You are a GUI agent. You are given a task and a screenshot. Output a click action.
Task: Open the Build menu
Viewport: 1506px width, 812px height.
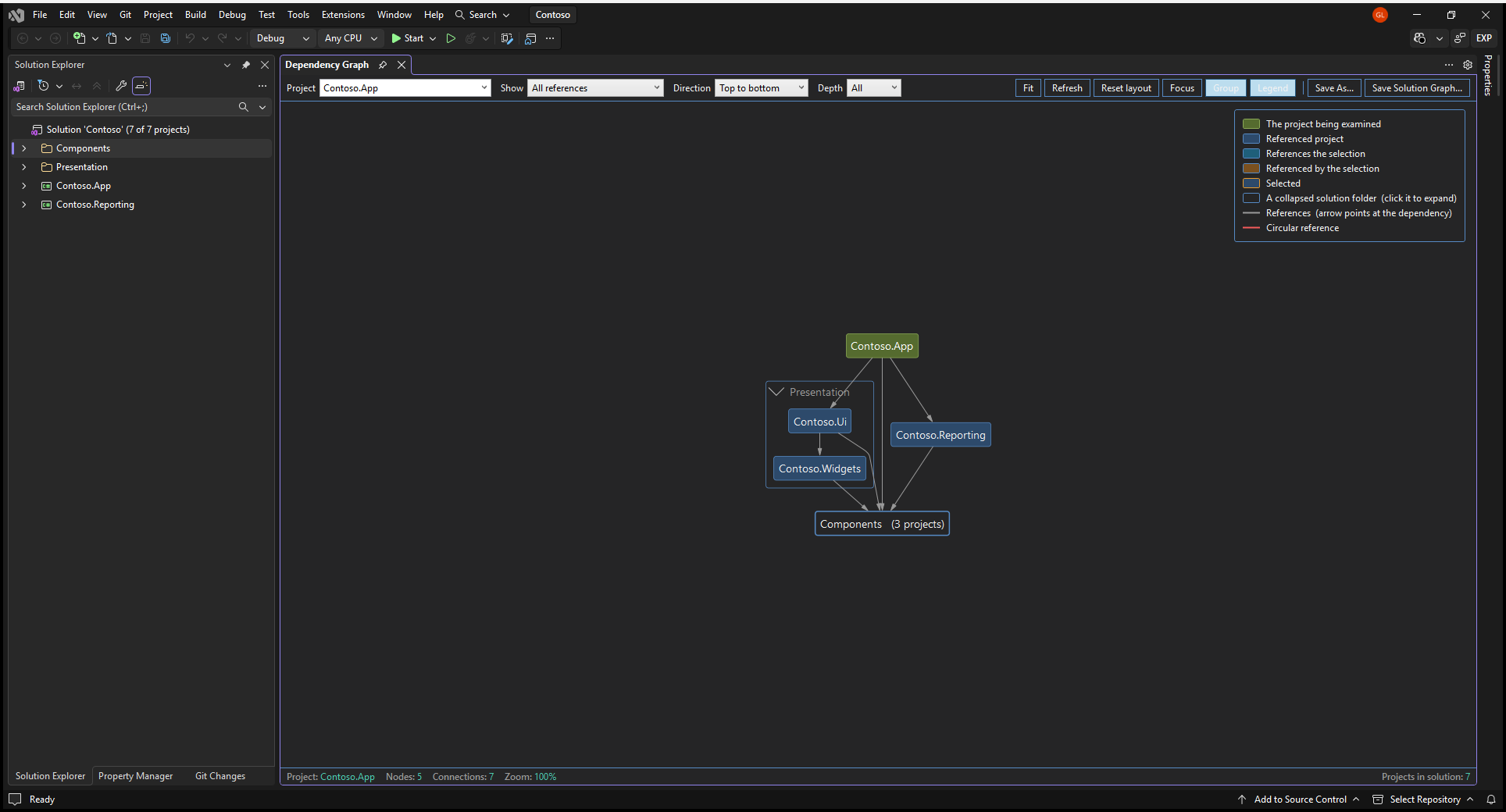coord(195,15)
